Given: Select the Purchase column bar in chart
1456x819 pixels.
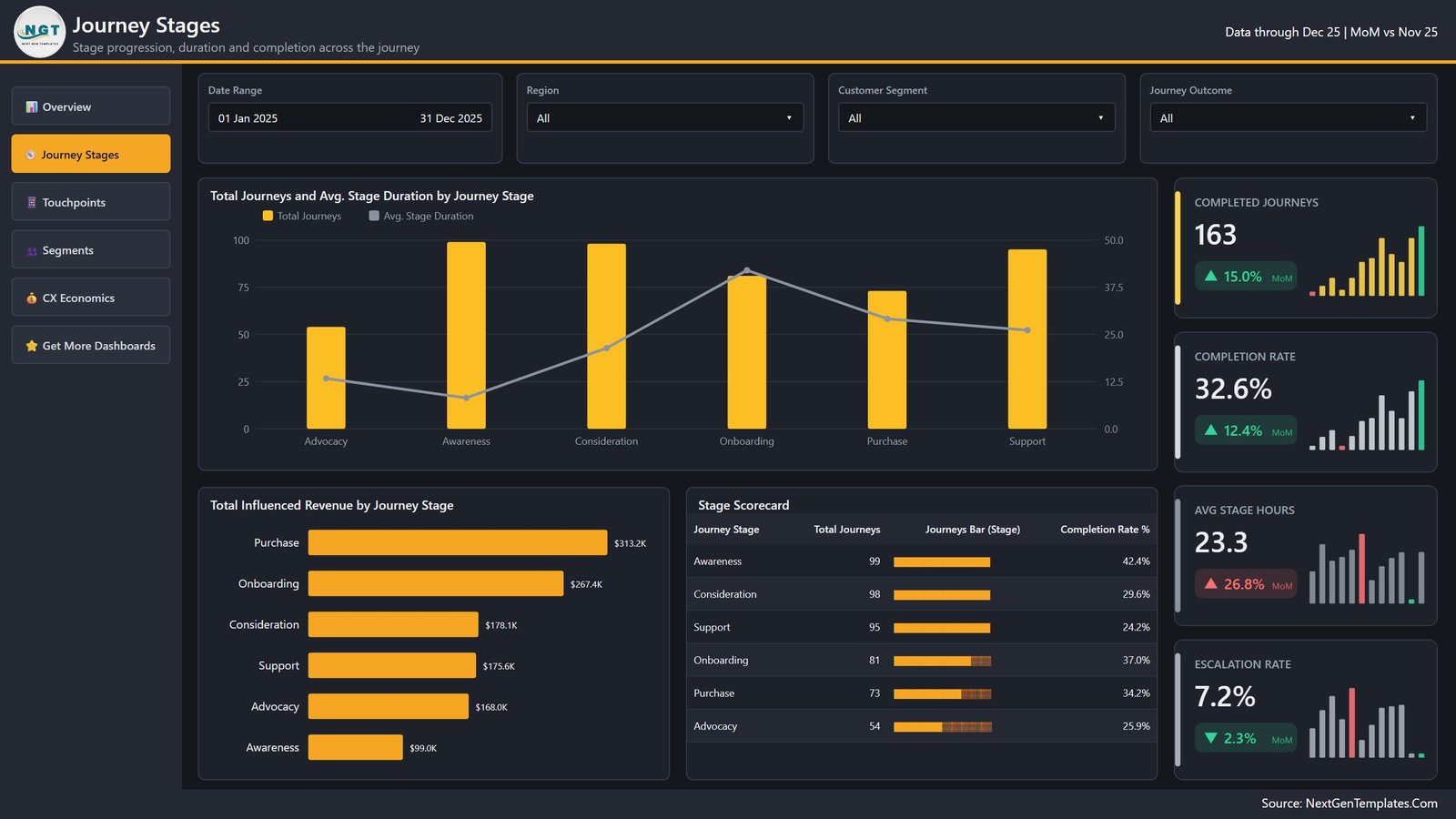Looking at the screenshot, I should click(887, 359).
